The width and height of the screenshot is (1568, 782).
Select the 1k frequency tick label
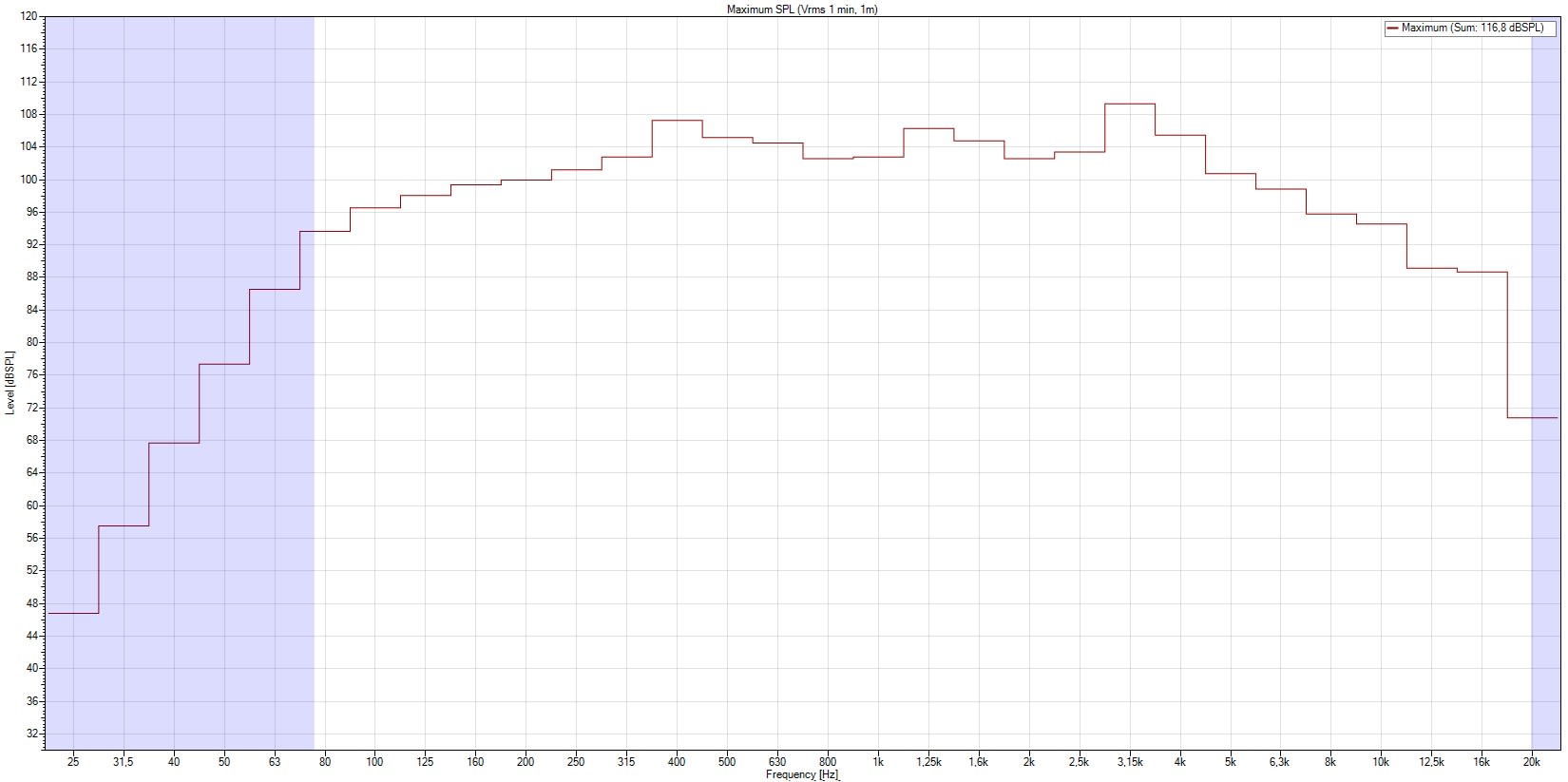(878, 762)
